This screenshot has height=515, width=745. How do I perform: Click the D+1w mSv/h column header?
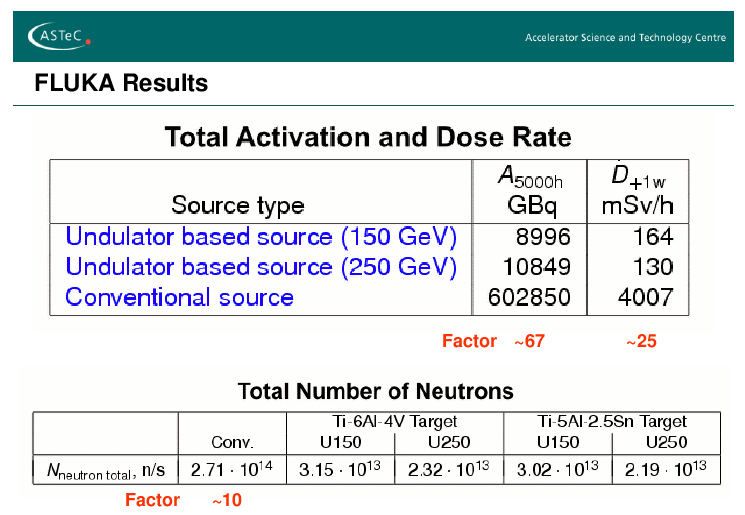pyautogui.click(x=637, y=192)
